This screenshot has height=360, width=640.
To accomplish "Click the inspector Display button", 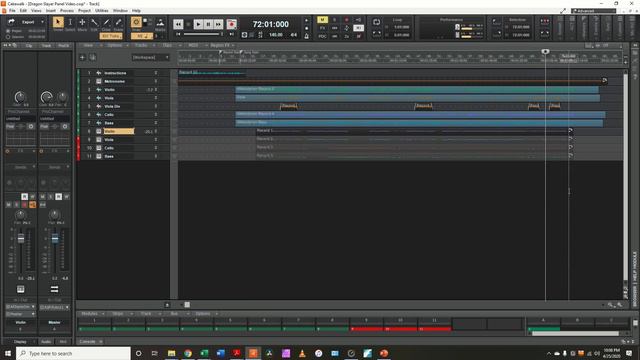I will click(20, 342).
